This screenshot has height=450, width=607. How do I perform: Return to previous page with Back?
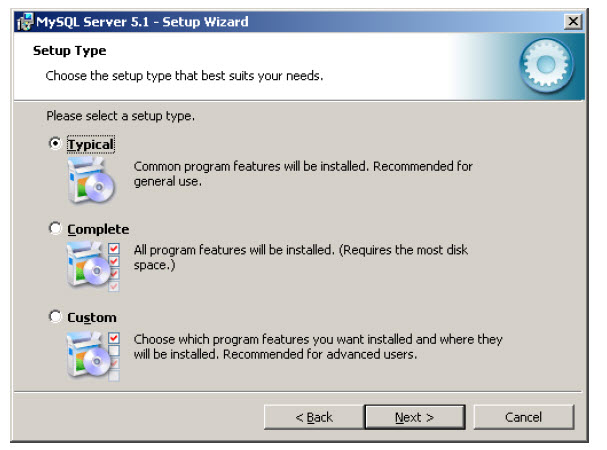(314, 417)
